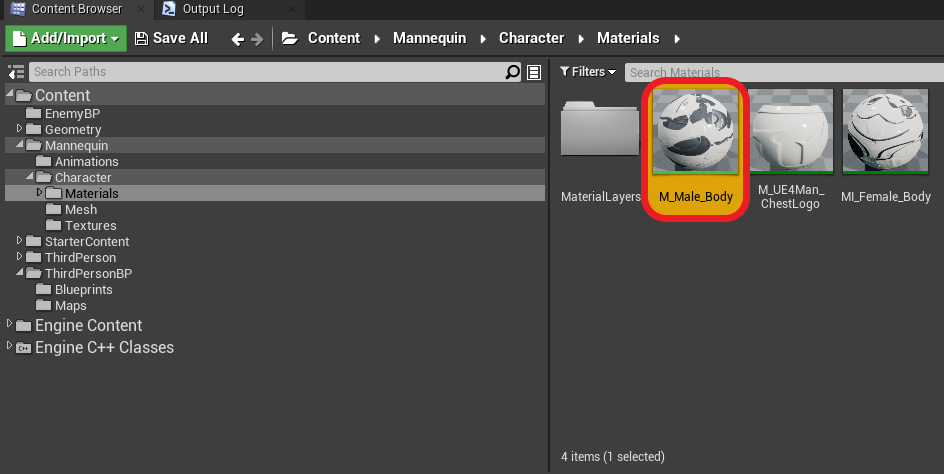The width and height of the screenshot is (944, 474).
Task: Select Character in the breadcrumb path
Action: 532,38
